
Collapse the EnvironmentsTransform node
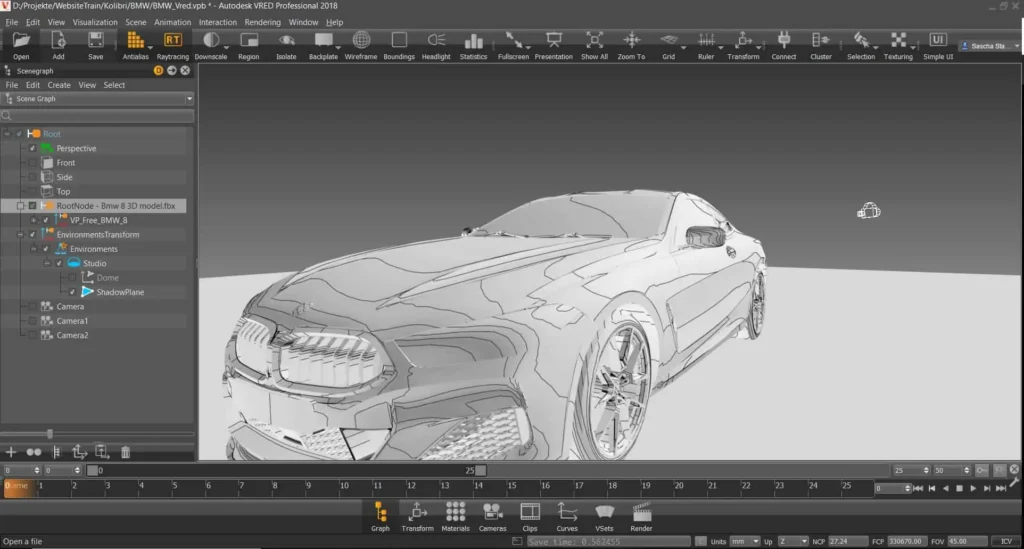20,234
